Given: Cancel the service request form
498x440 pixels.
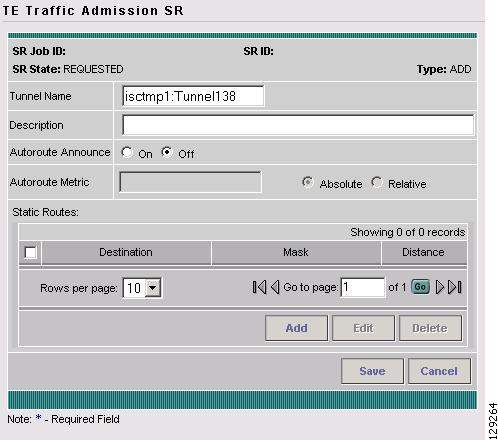Looking at the screenshot, I should tap(439, 371).
